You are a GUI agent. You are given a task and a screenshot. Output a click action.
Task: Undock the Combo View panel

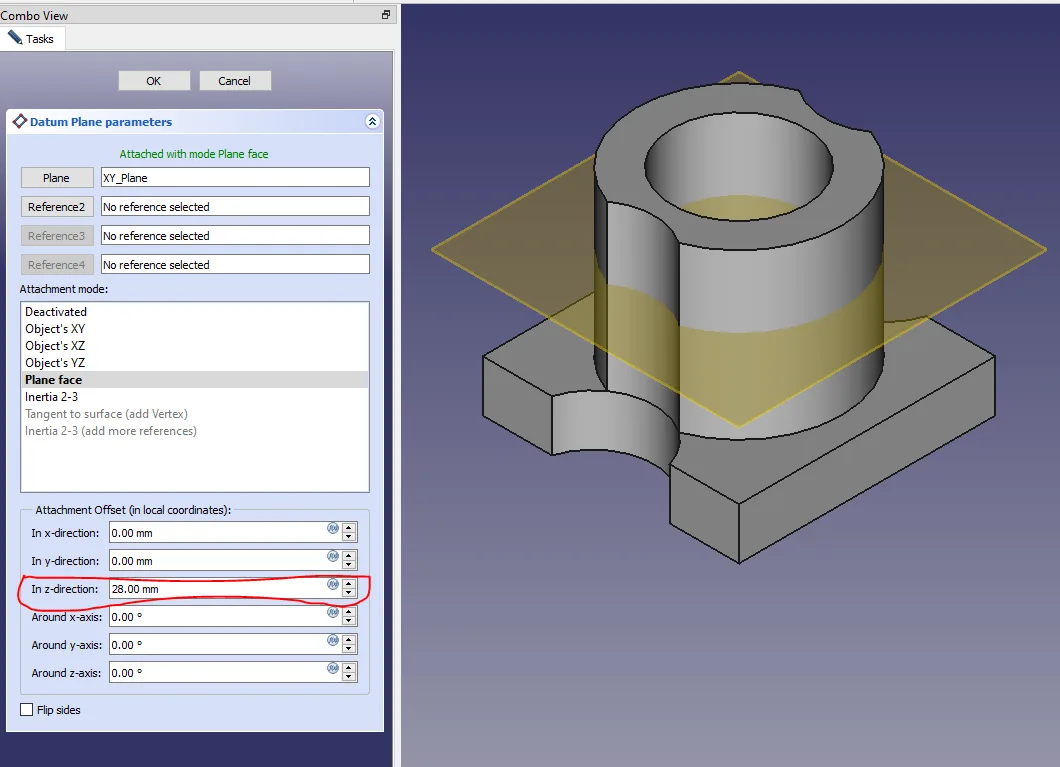386,15
